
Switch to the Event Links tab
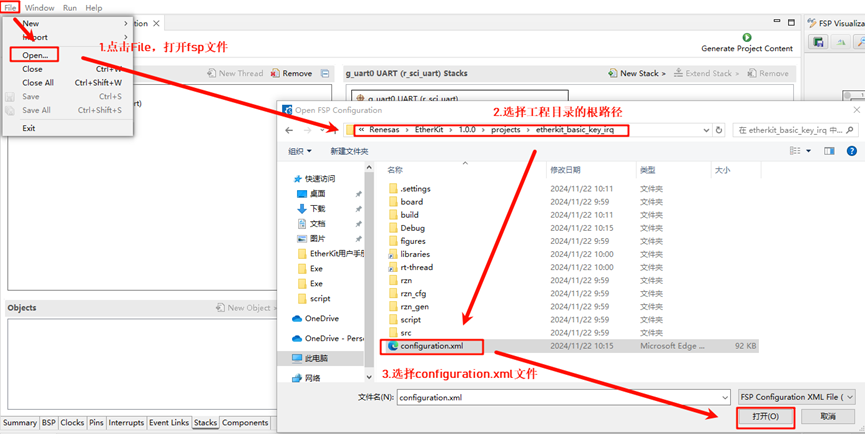[169, 422]
